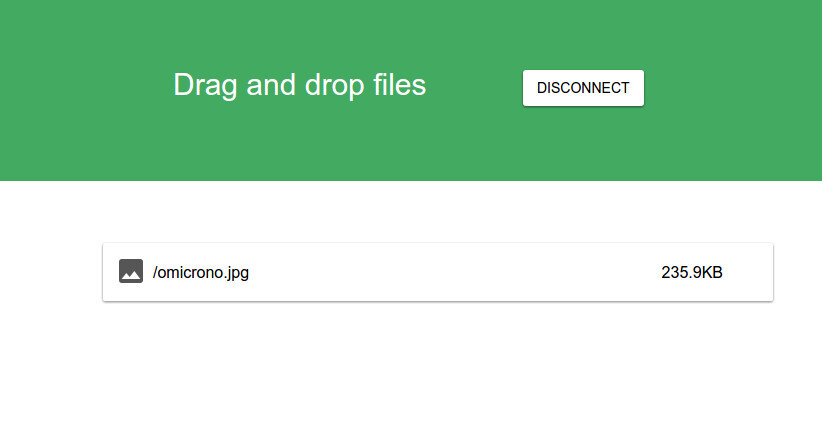The width and height of the screenshot is (822, 442).
Task: Click the empty middle of the omicrono.jpg row
Action: 450,272
